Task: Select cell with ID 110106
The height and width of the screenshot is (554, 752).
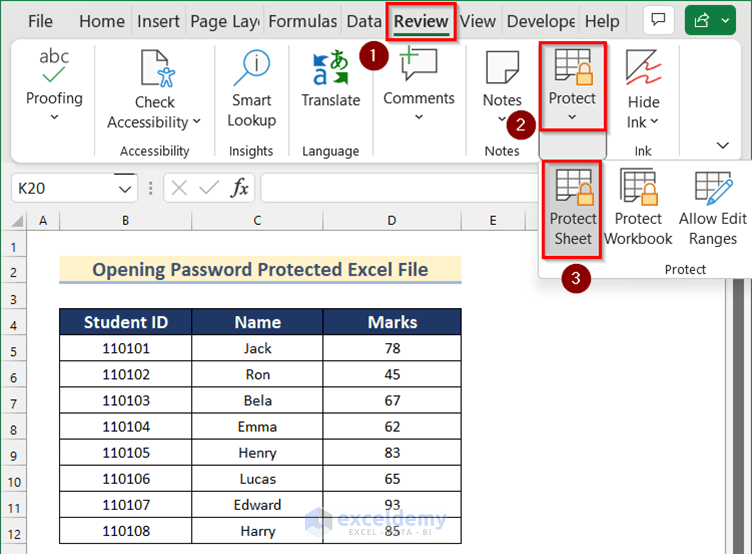Action: pyautogui.click(x=125, y=479)
